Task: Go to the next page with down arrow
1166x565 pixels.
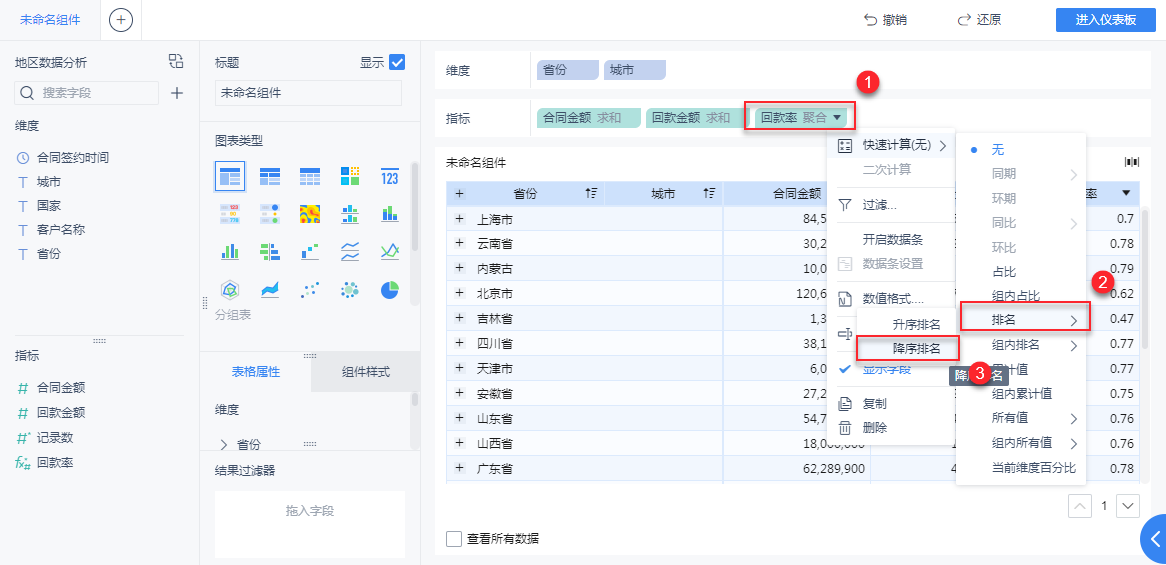Action: [x=1128, y=506]
